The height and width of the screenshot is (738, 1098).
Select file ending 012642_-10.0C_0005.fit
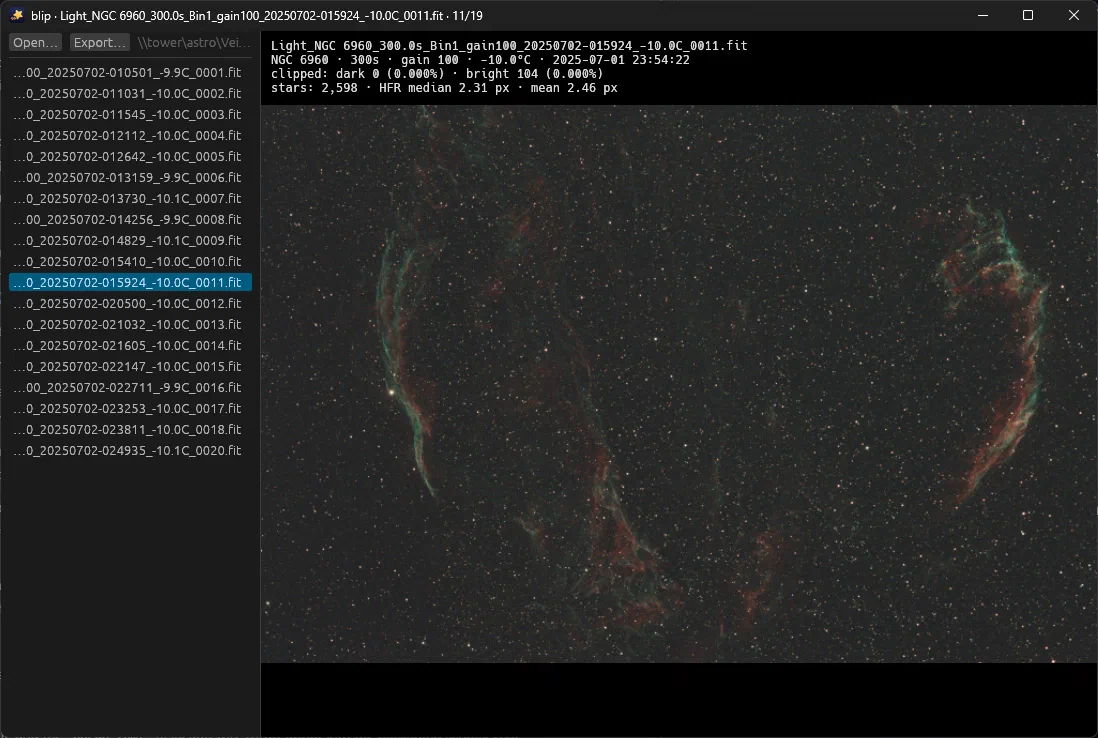coord(130,156)
